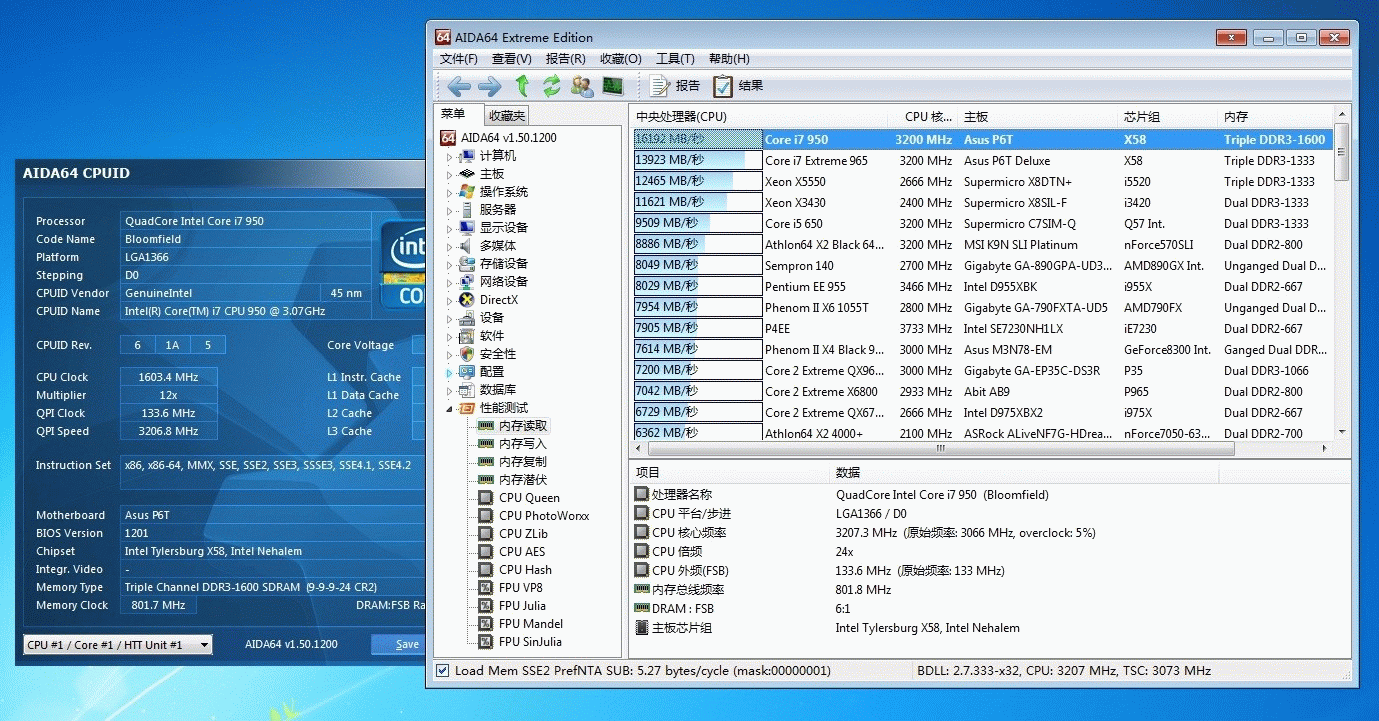Select the FPU Mandel benchmark item

[530, 624]
